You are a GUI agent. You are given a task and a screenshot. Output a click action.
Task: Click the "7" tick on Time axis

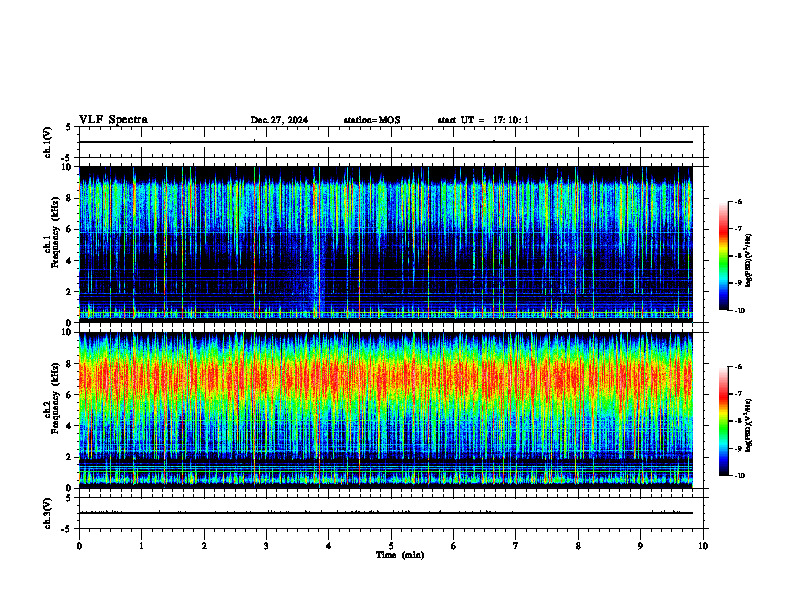[x=516, y=546]
